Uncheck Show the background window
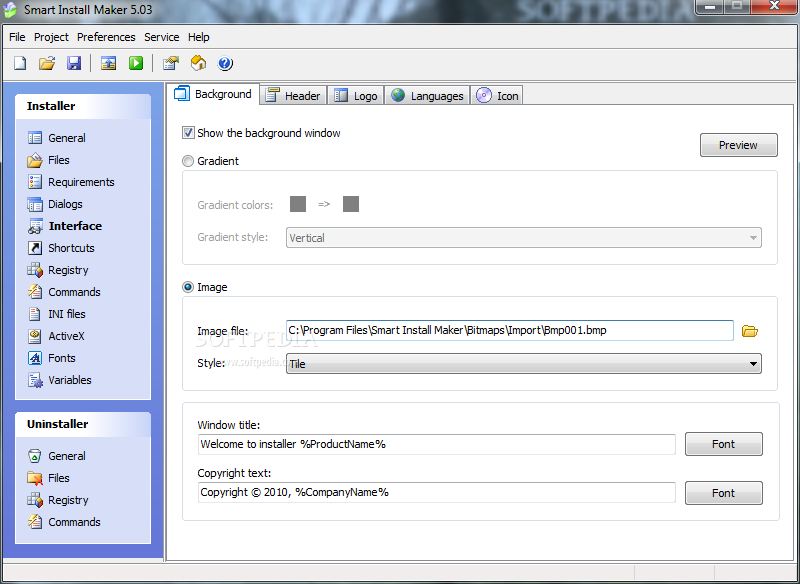Viewport: 800px width, 584px height. (x=188, y=133)
